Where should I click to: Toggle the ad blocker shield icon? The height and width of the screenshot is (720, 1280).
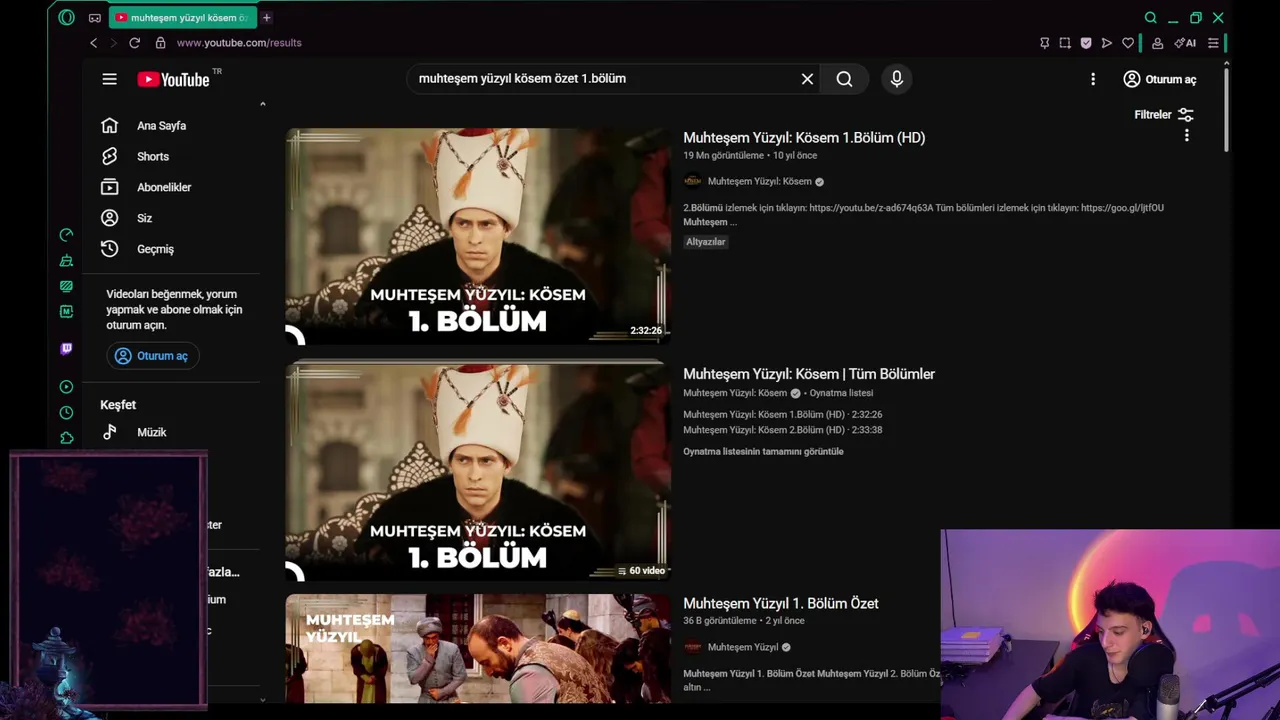pos(1086,43)
